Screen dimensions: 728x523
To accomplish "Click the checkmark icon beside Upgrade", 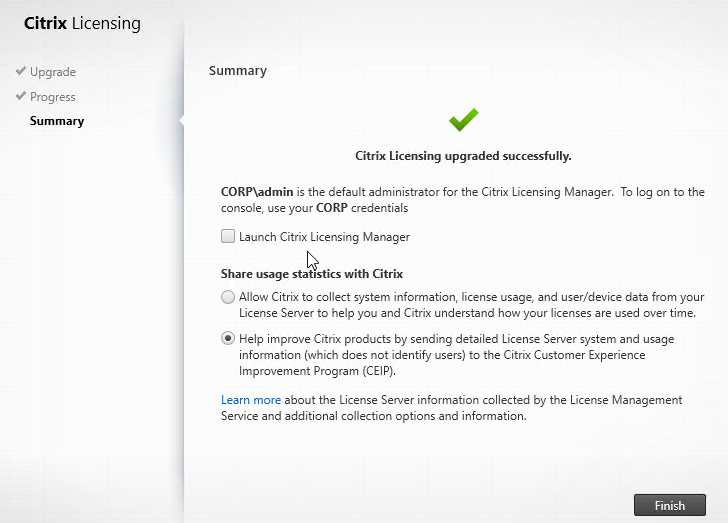I will coord(20,72).
